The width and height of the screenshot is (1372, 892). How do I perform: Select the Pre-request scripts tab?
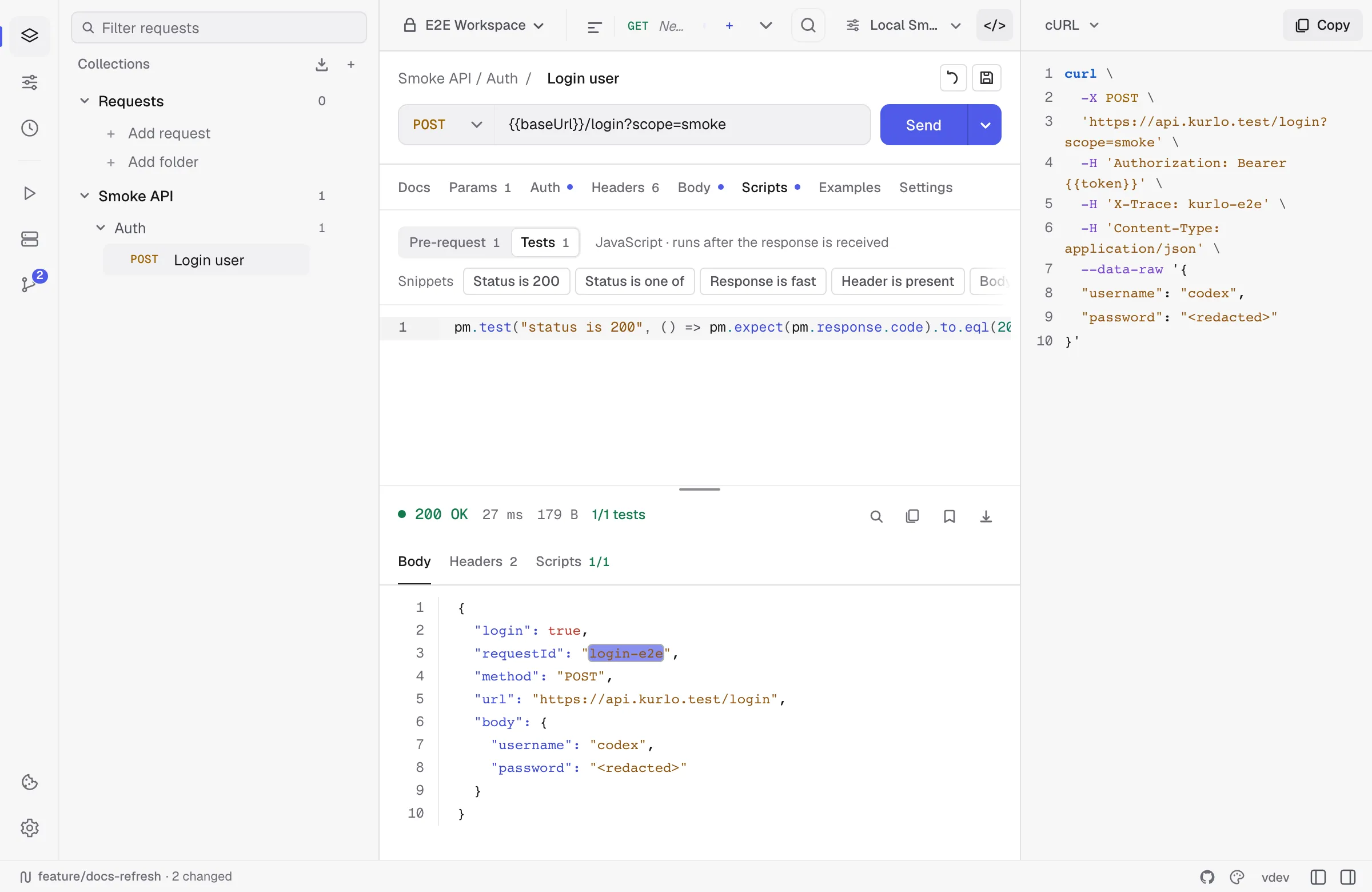[454, 243]
